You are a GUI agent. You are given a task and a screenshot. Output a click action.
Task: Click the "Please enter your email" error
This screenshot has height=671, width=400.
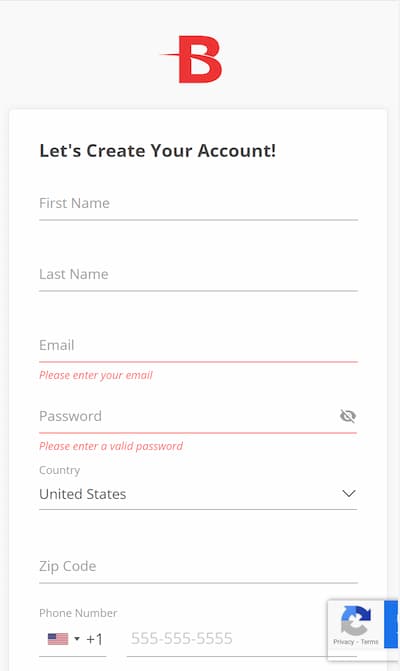(x=96, y=375)
